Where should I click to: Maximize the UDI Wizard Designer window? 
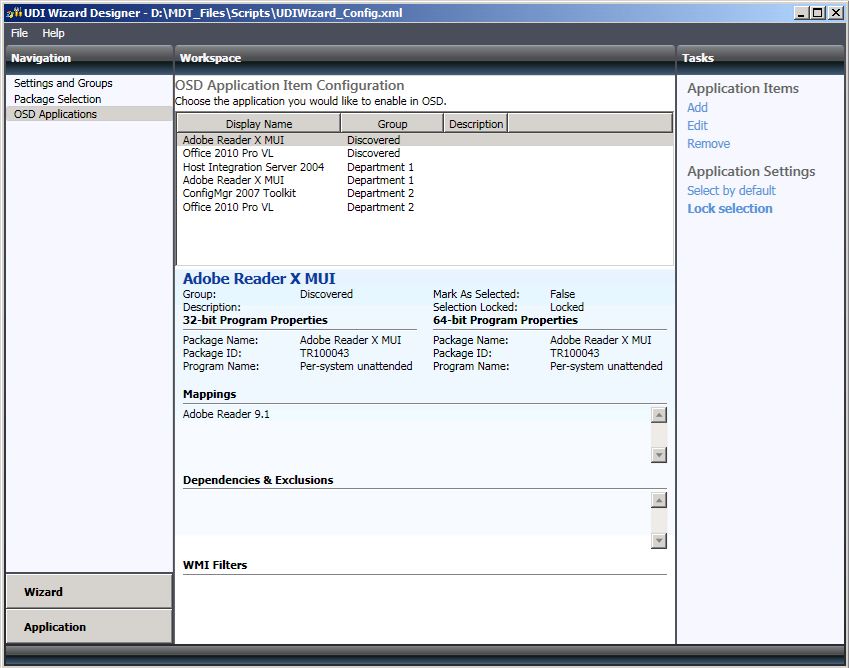(818, 12)
